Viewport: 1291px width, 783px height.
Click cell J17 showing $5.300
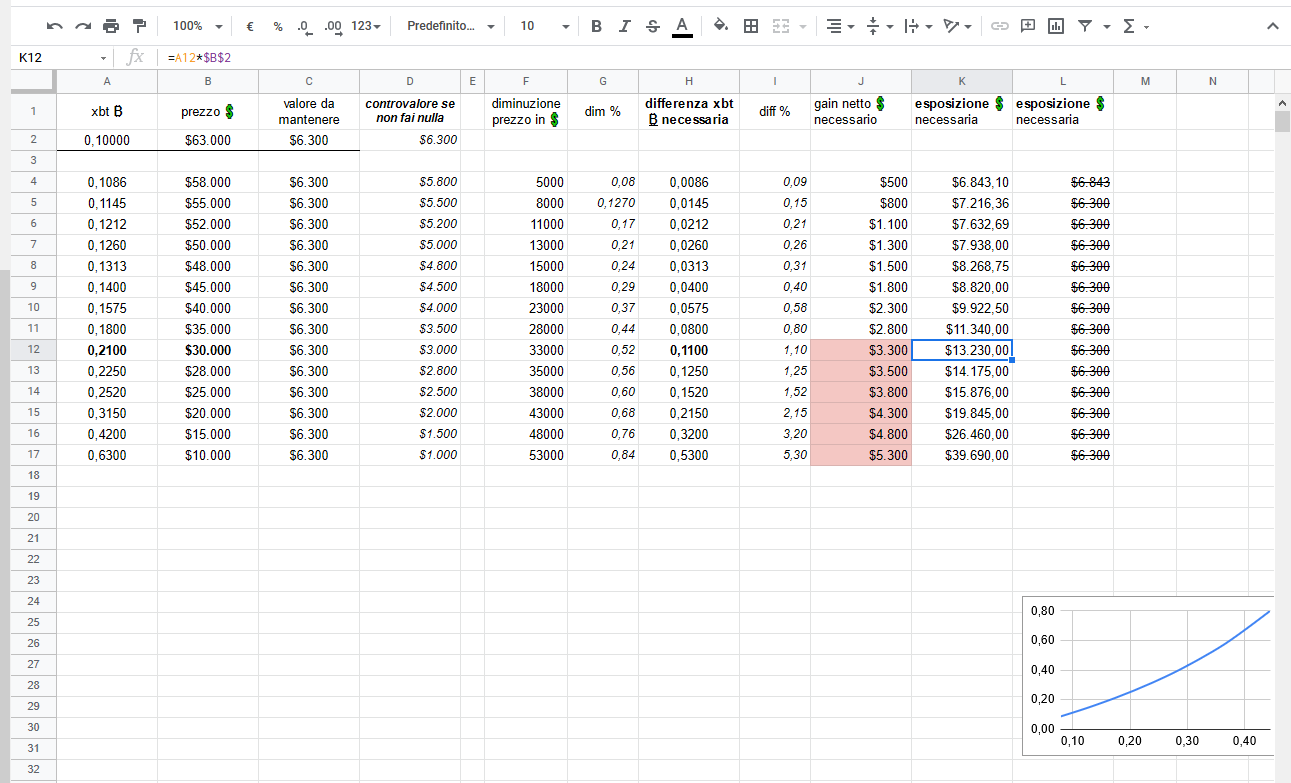(x=861, y=455)
